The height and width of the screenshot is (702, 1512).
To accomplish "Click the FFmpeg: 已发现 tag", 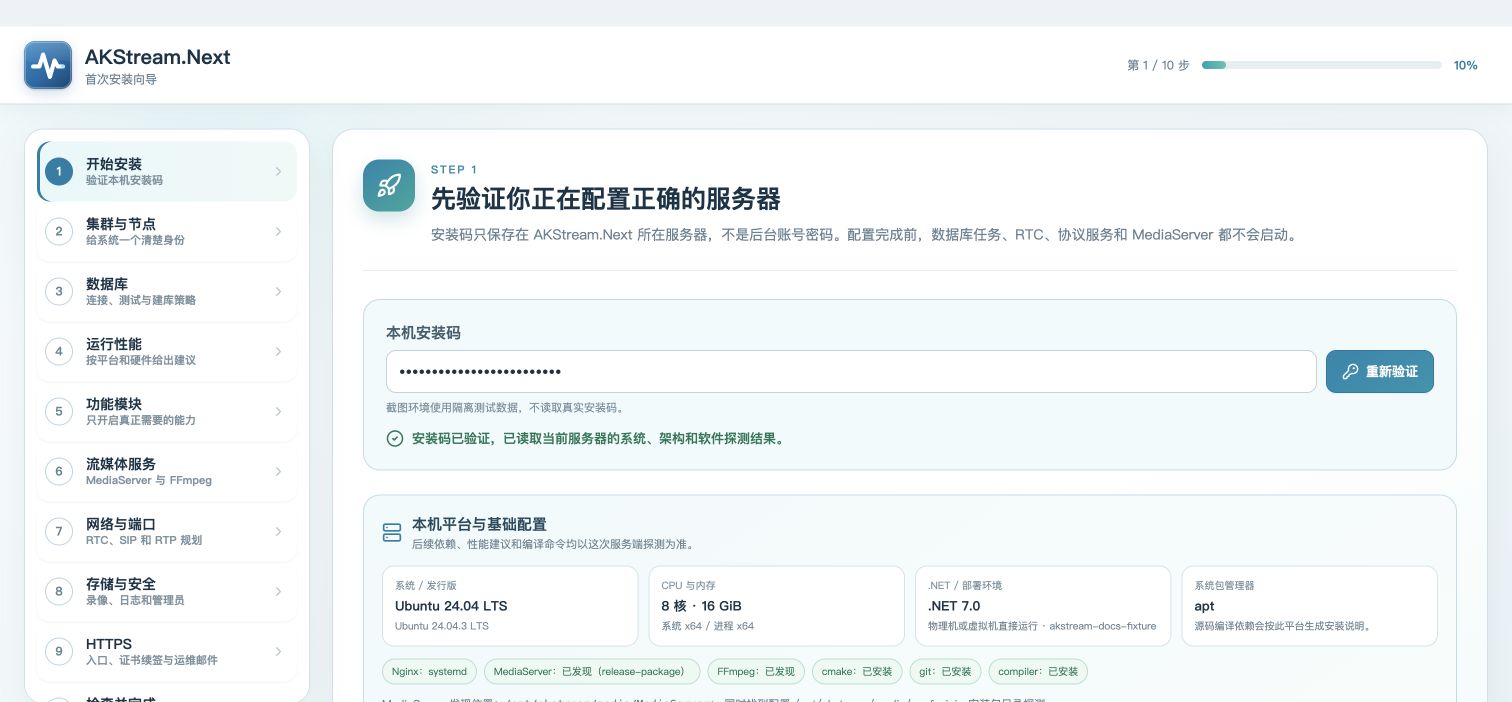I will coord(755,671).
